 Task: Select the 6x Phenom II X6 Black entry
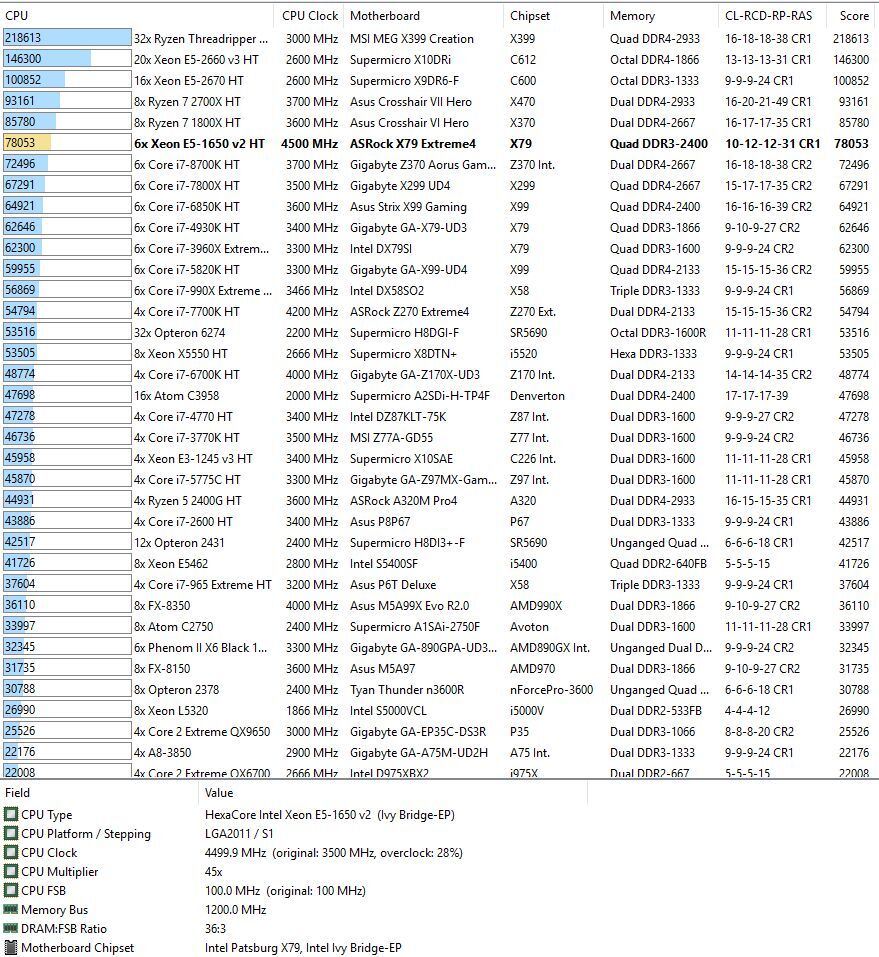coord(200,648)
